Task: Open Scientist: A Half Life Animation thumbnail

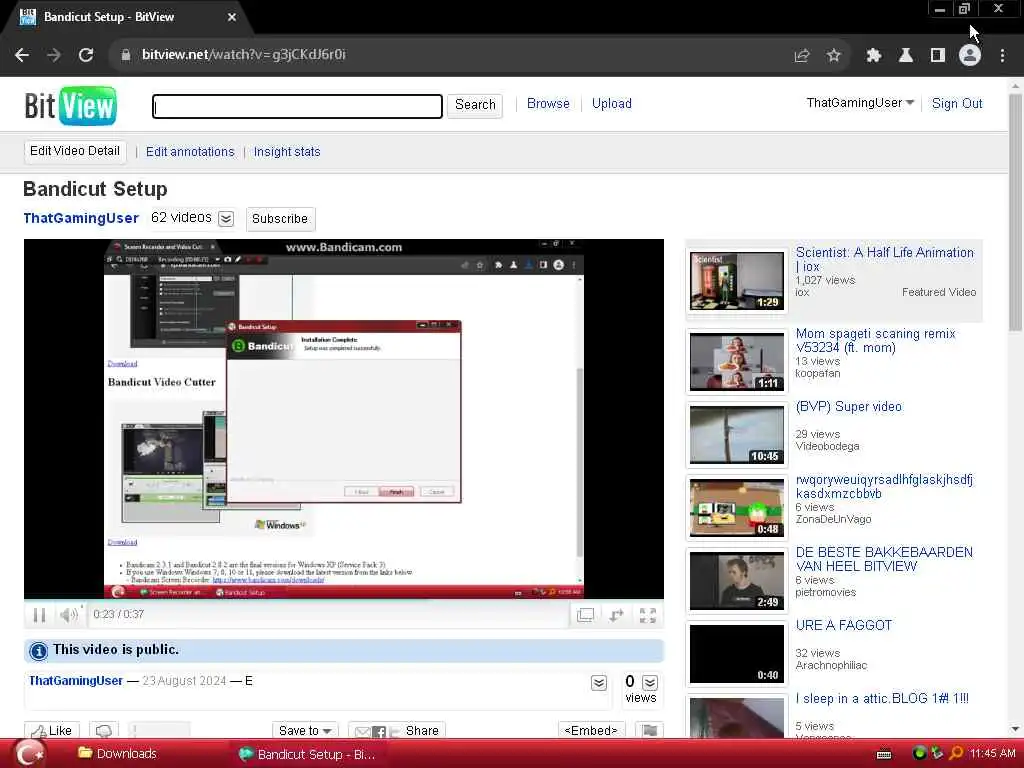Action: point(737,281)
